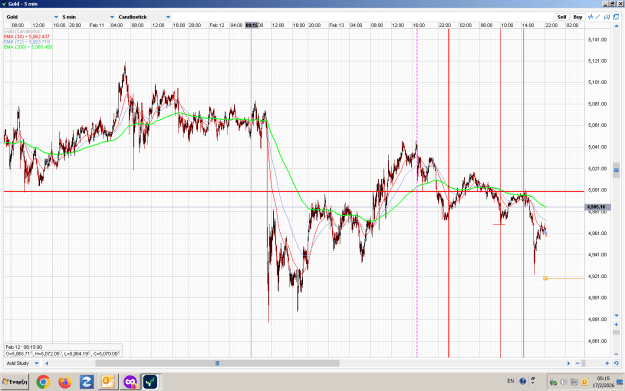Viewport: 625px width, 391px height.
Task: Click the vertical price zoom slider handle
Action: tap(616, 332)
